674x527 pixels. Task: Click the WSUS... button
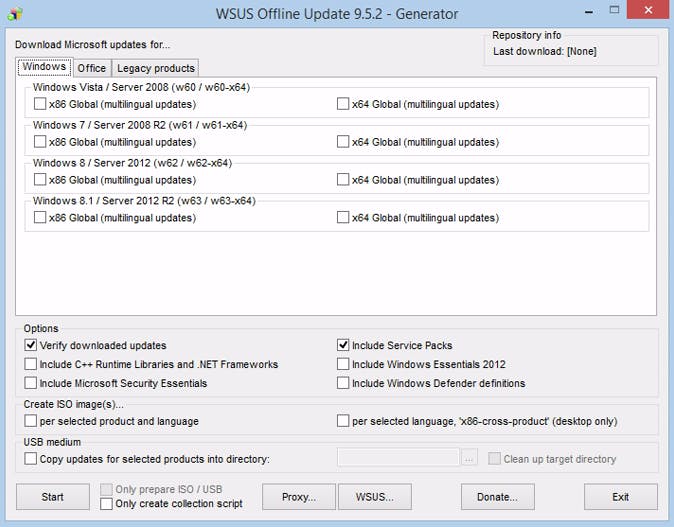point(374,497)
